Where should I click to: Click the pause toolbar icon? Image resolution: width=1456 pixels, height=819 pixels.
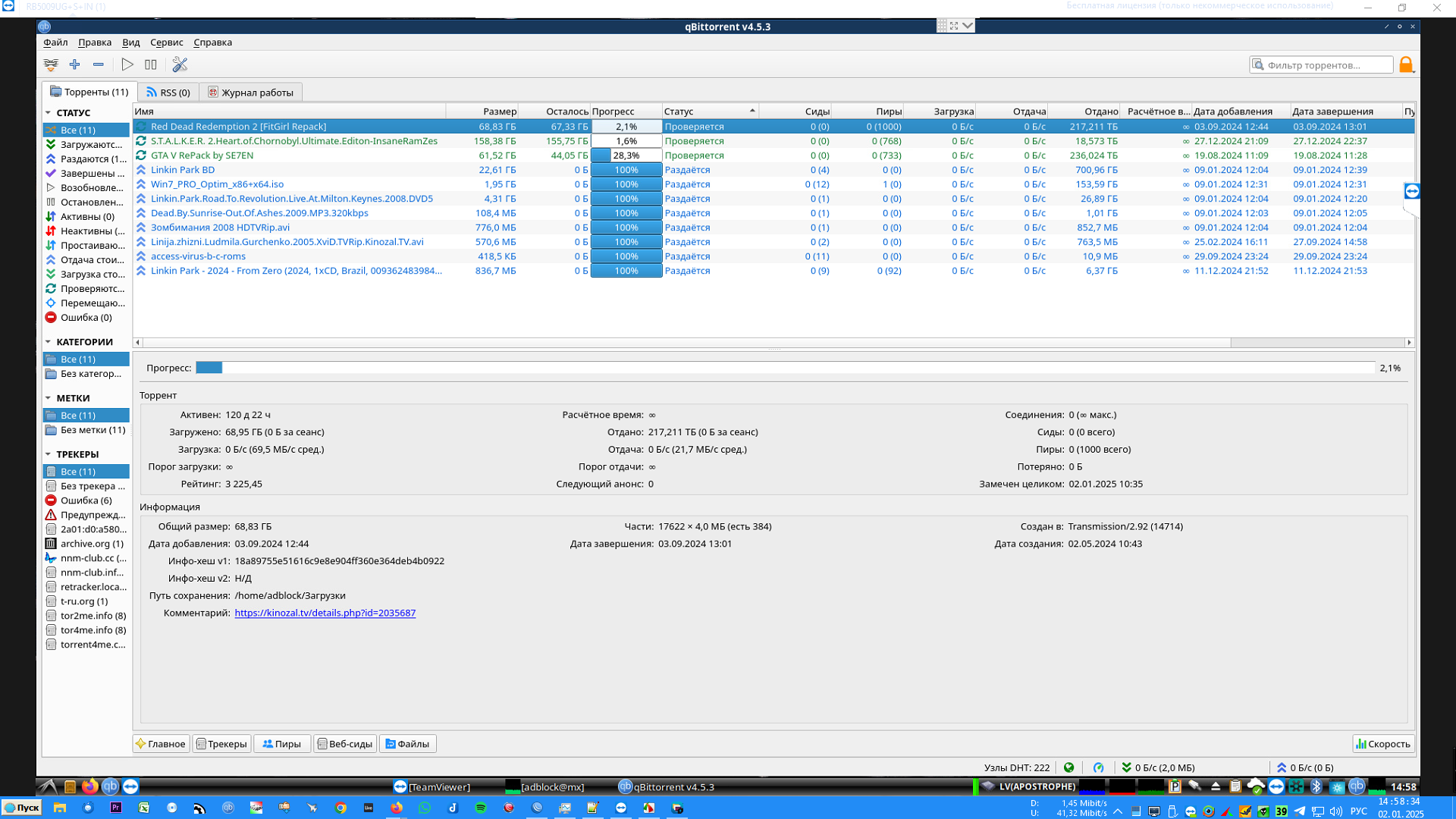click(x=151, y=64)
